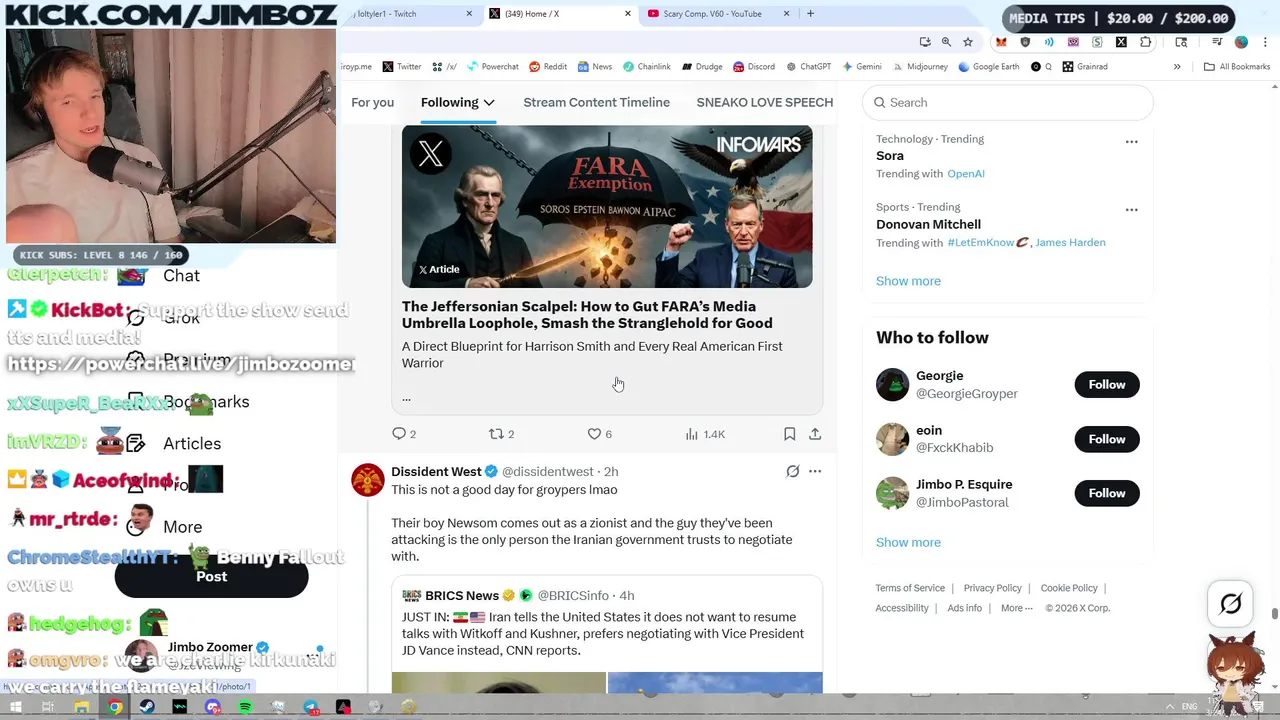The image size is (1280, 720).
Task: Repost the Jeffersonian Scalpel article post
Action: 496,434
